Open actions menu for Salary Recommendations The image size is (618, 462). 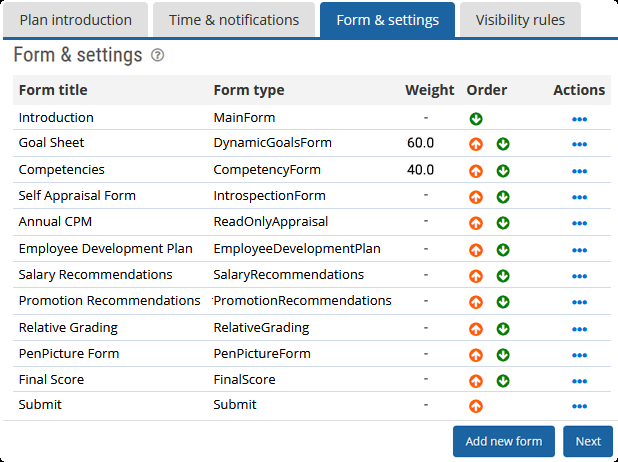click(579, 276)
